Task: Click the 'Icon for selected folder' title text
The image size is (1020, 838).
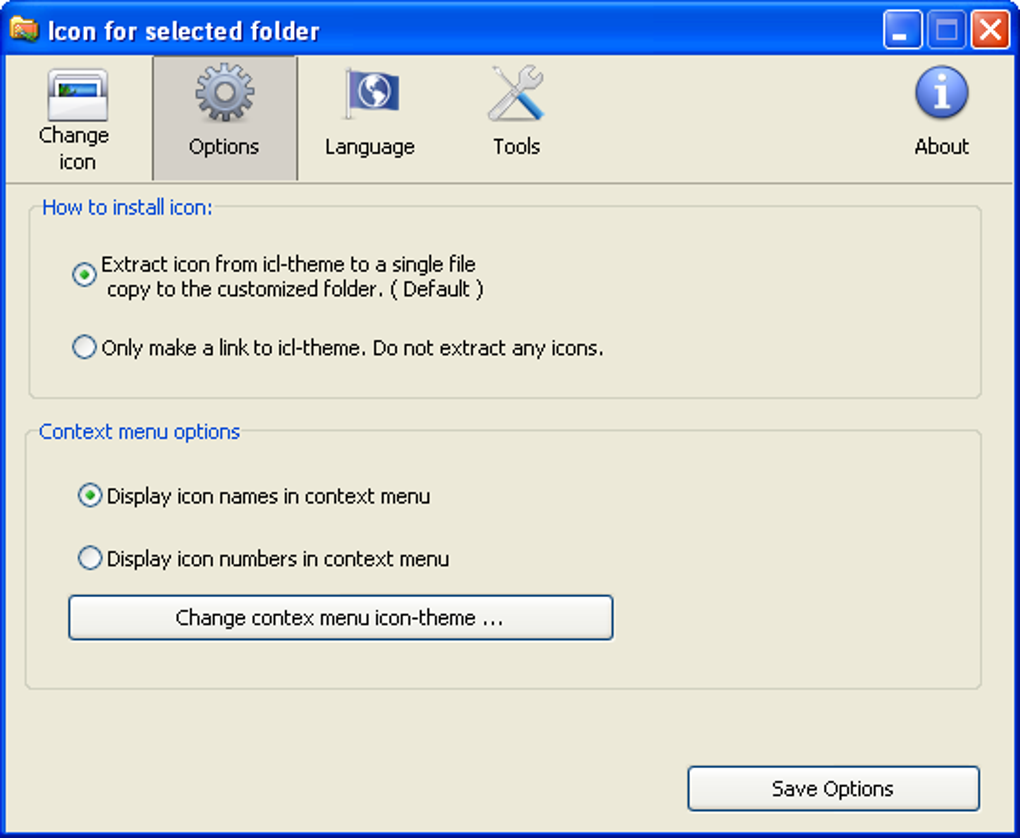Action: [184, 31]
